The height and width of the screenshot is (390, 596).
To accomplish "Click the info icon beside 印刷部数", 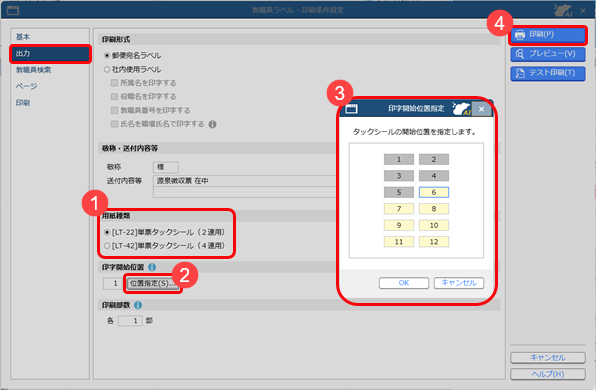I will [x=138, y=305].
